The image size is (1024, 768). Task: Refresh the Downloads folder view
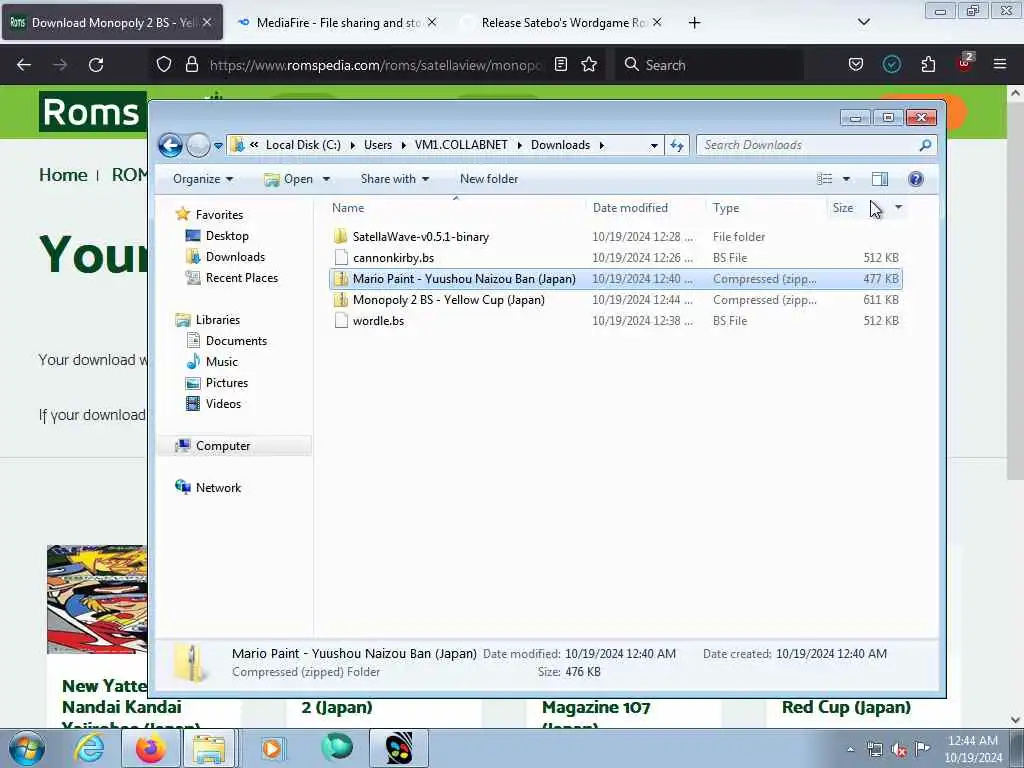pos(677,145)
